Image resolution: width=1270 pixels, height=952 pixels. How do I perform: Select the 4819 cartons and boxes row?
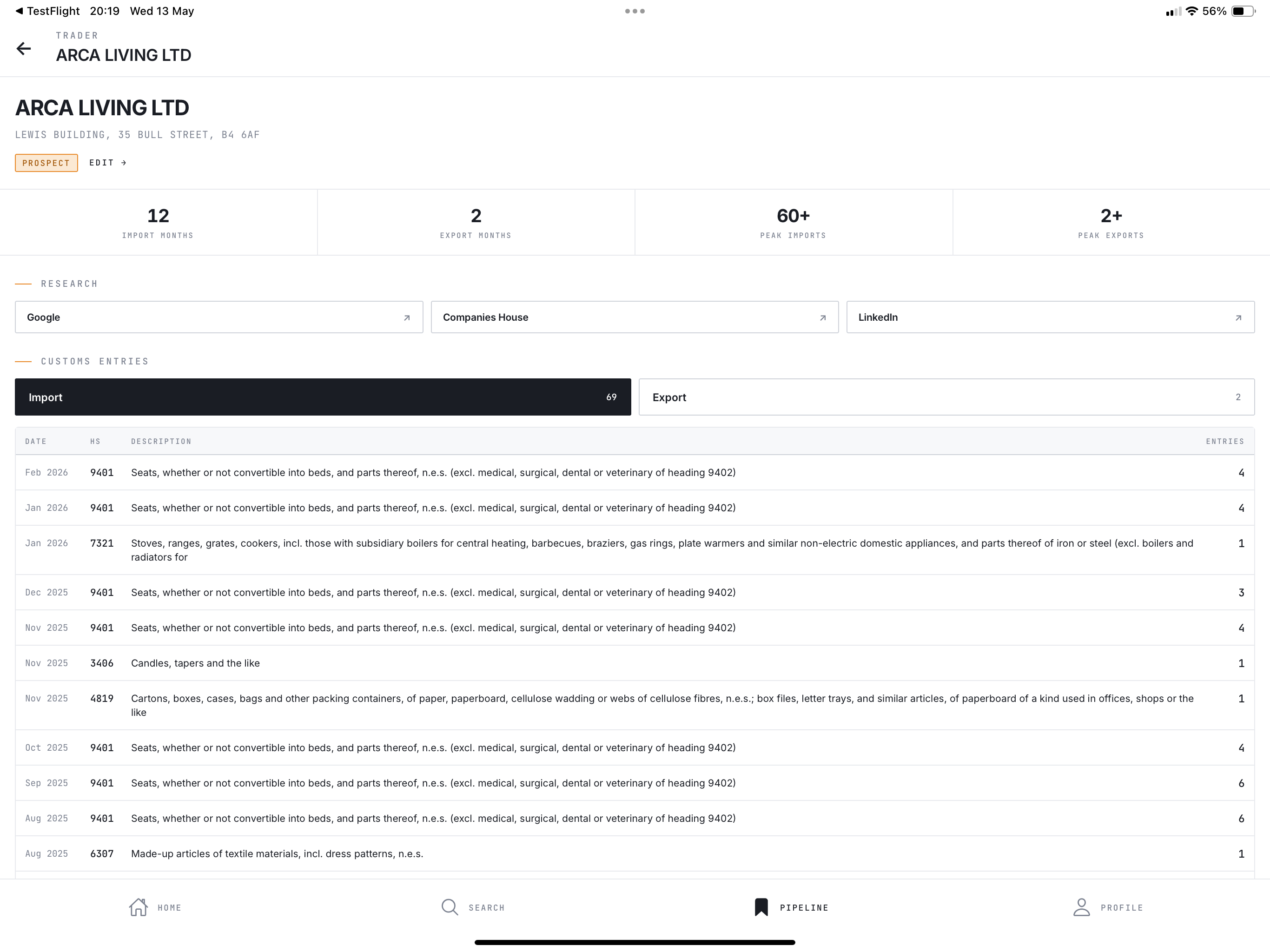point(635,705)
